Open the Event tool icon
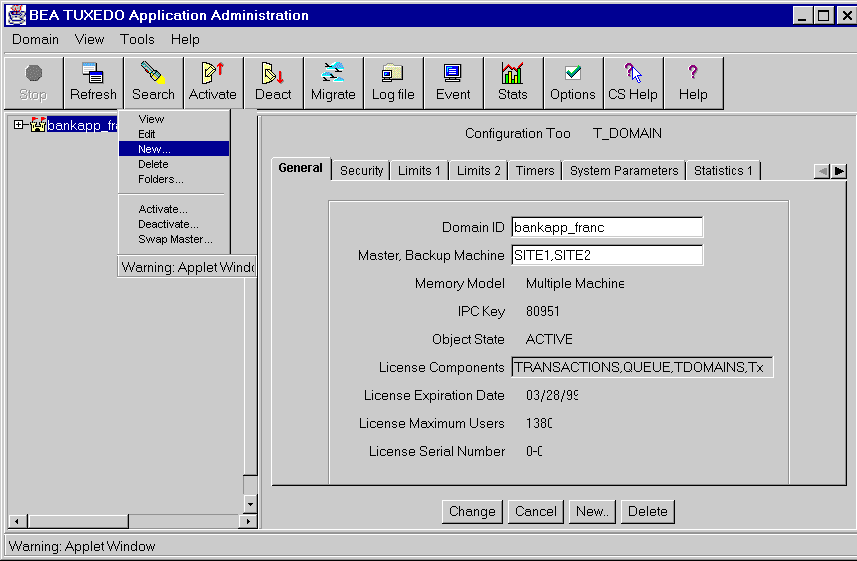 (x=453, y=83)
